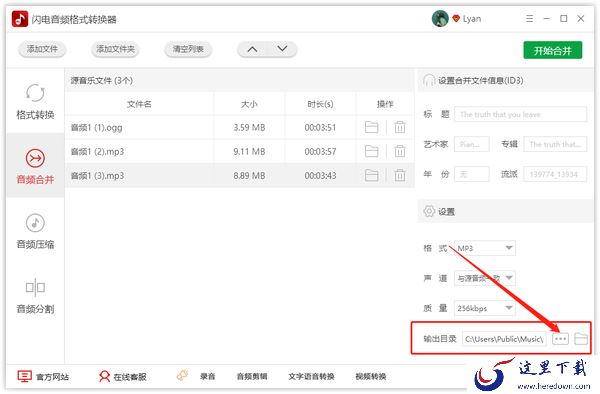Open 在线客服 support link
This screenshot has width=600, height=394.
tap(123, 377)
